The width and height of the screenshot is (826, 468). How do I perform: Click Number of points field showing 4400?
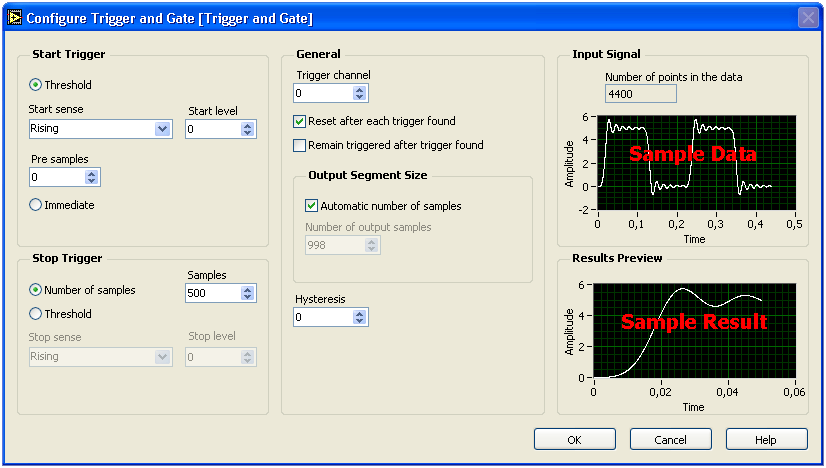tap(641, 94)
